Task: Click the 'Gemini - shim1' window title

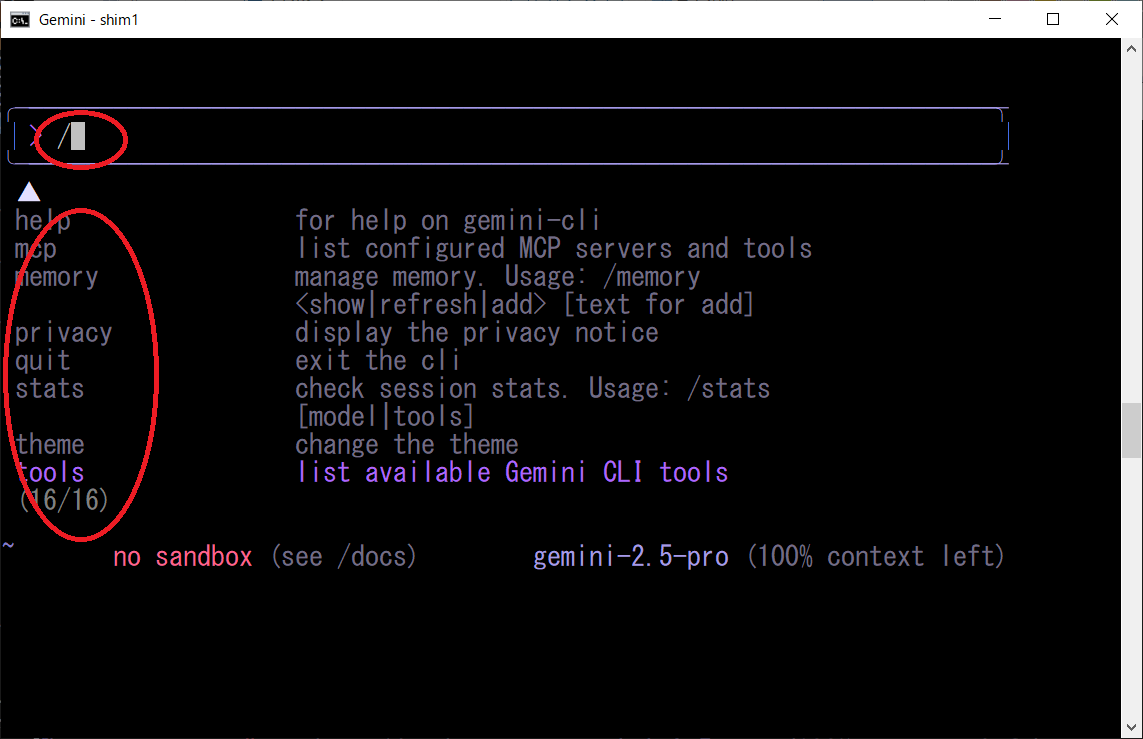Action: point(88,20)
